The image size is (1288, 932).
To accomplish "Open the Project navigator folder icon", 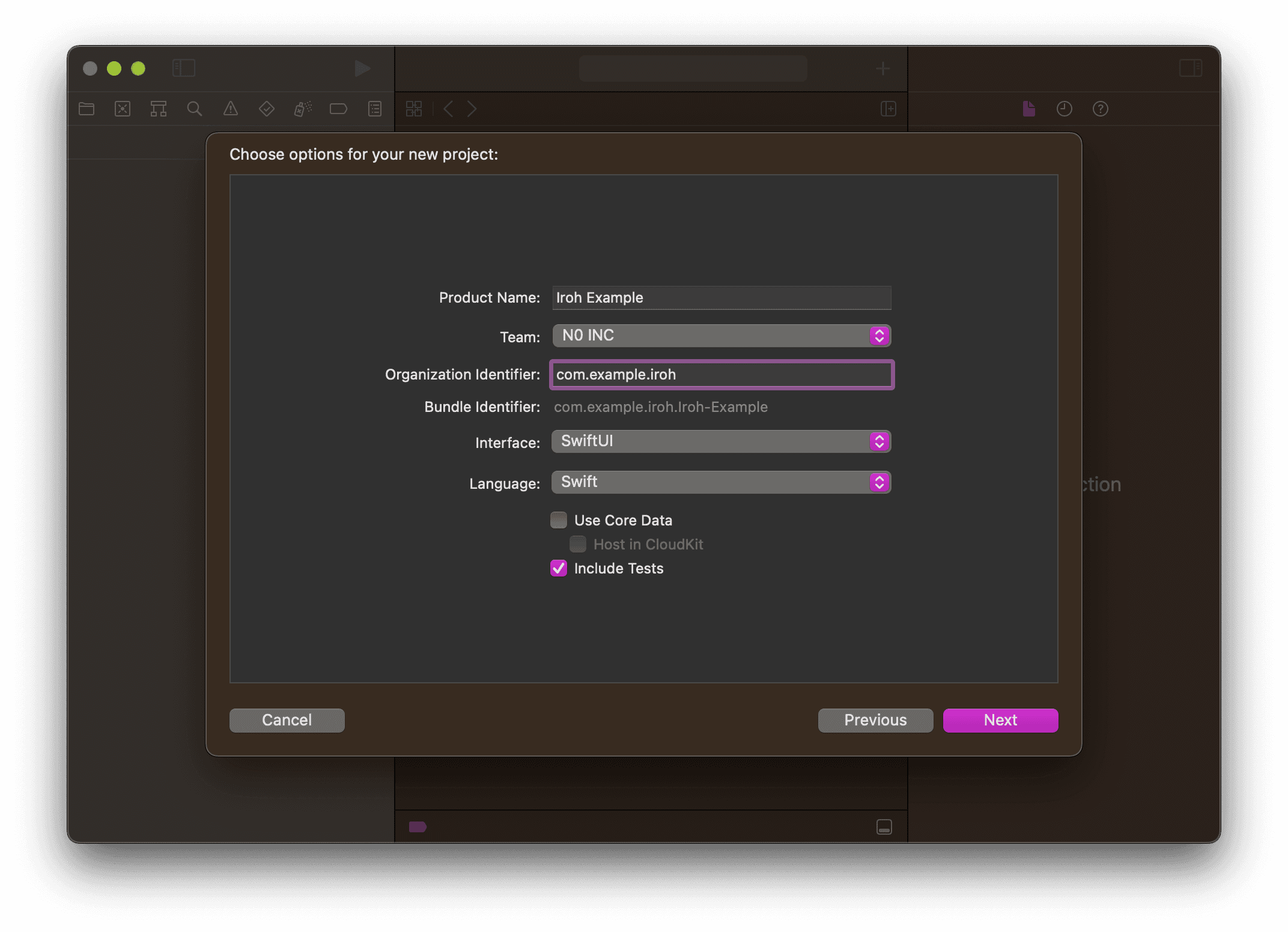I will [x=87, y=109].
